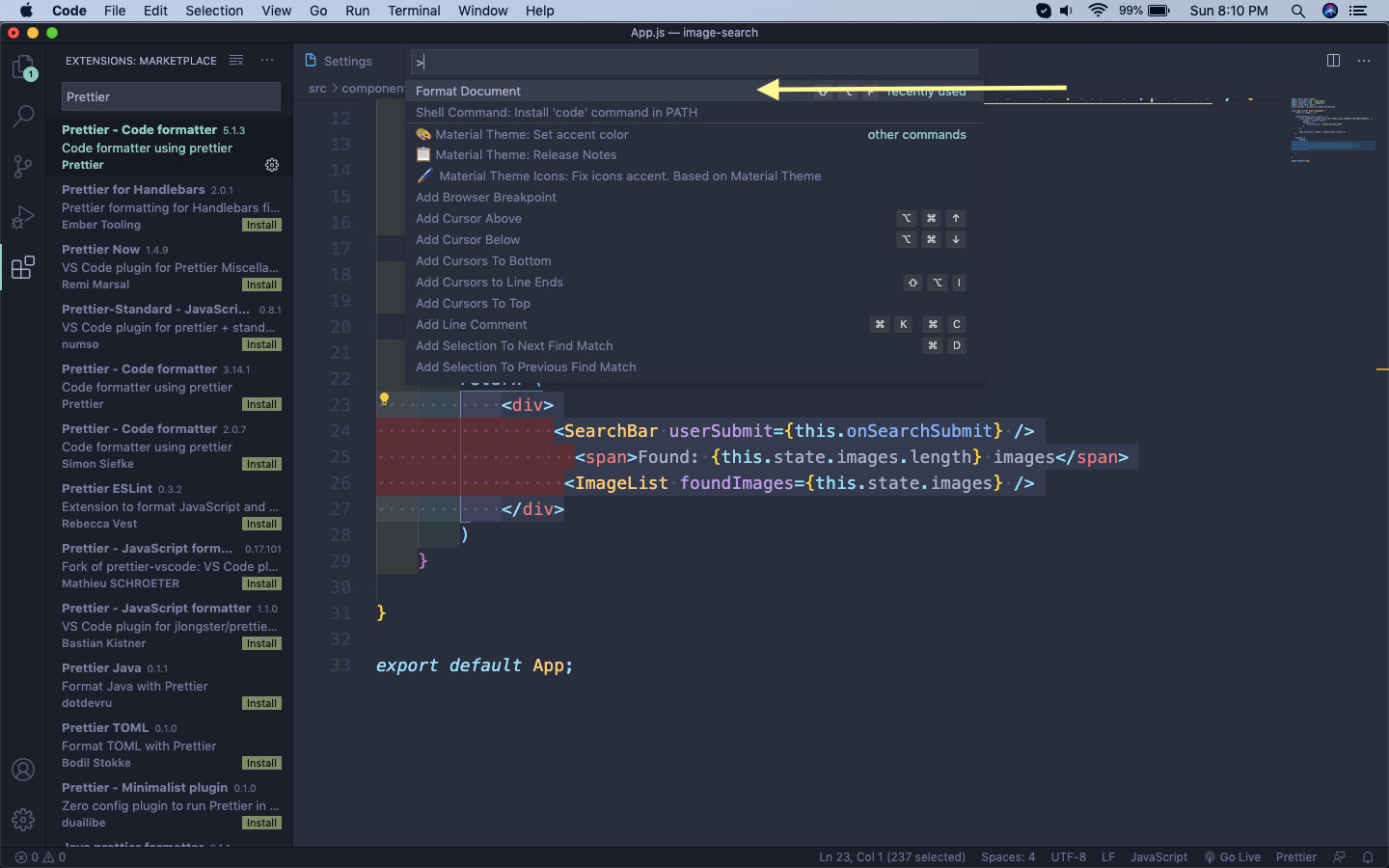Open the Selection menu
This screenshot has height=868, width=1389.
click(214, 11)
